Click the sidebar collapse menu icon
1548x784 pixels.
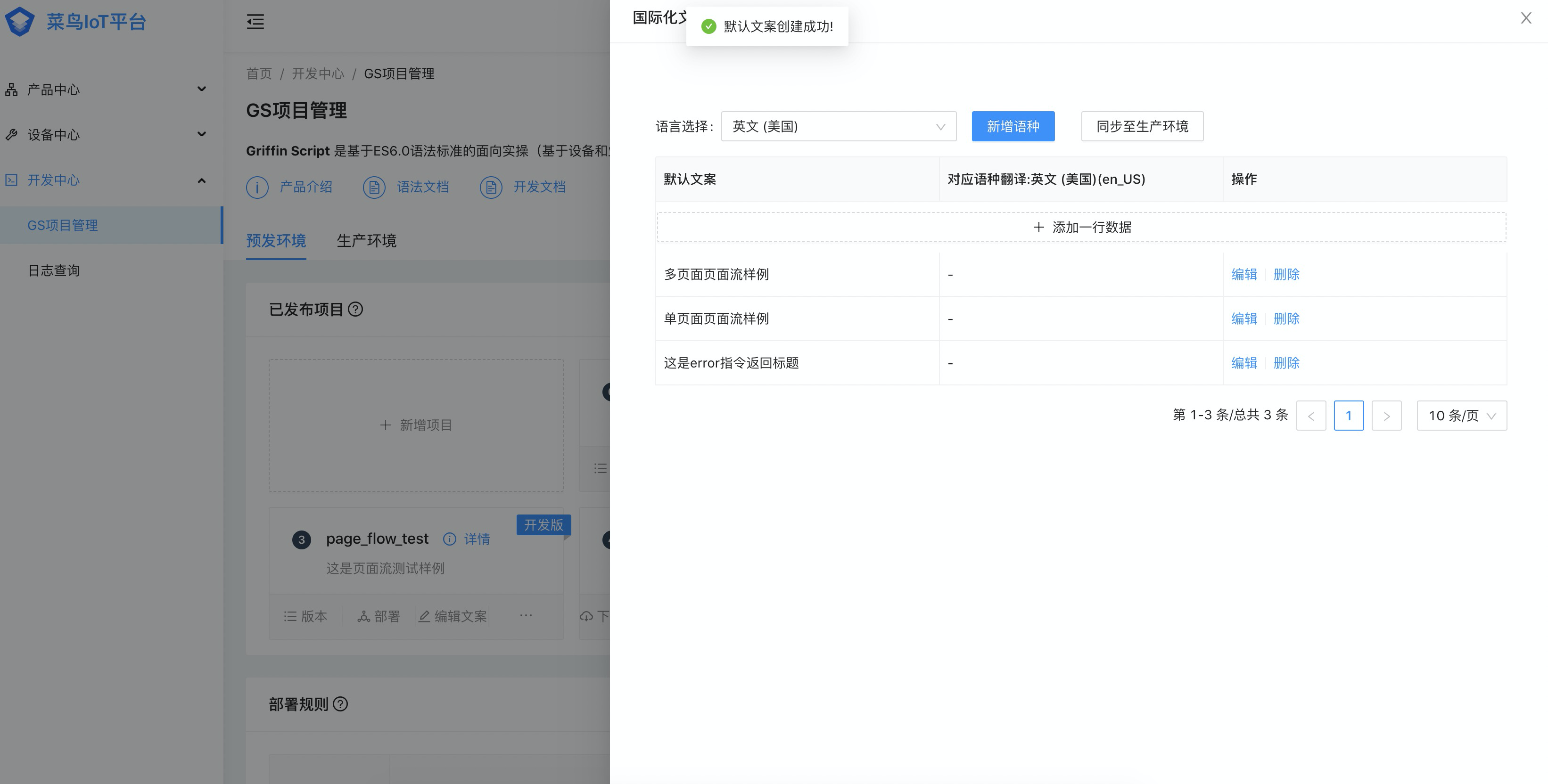coord(255,22)
